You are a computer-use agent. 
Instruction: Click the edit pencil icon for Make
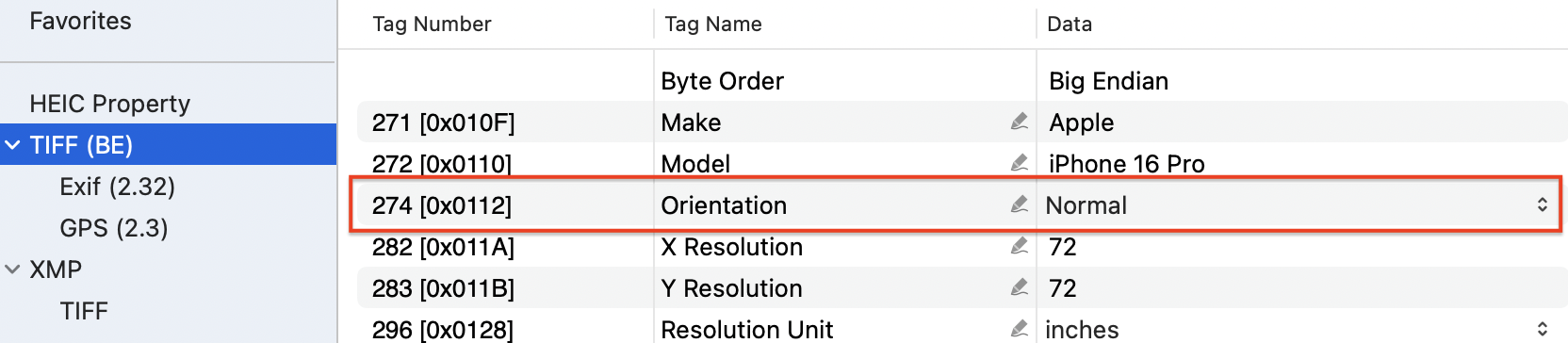point(1019,122)
